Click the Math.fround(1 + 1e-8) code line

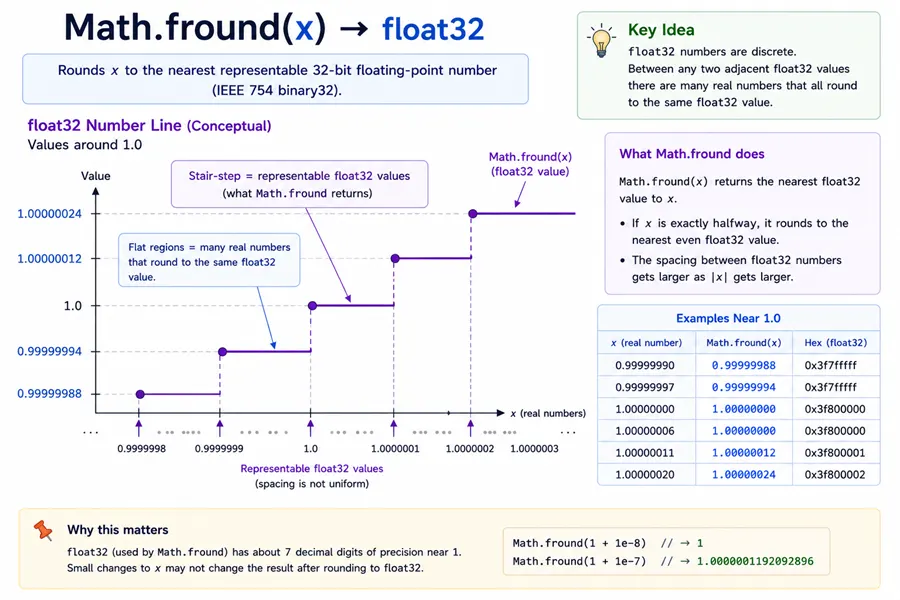608,543
